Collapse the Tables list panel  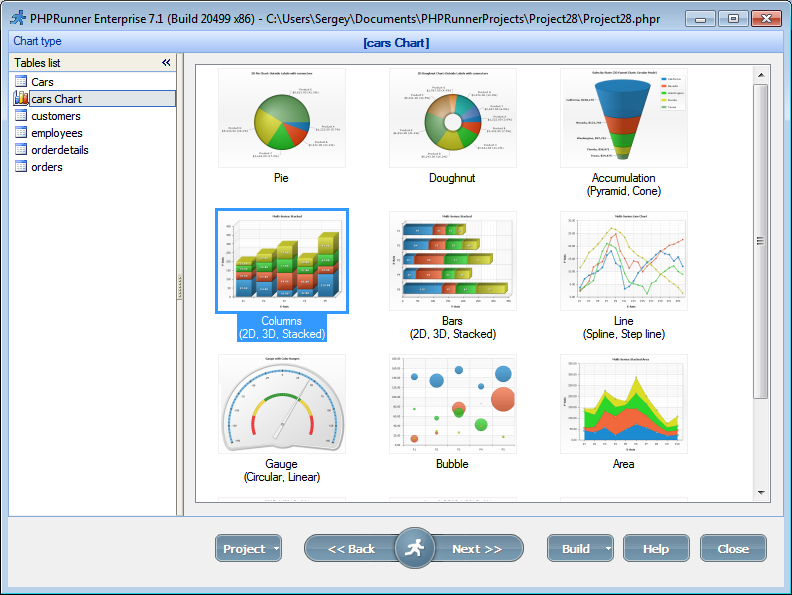(x=166, y=63)
